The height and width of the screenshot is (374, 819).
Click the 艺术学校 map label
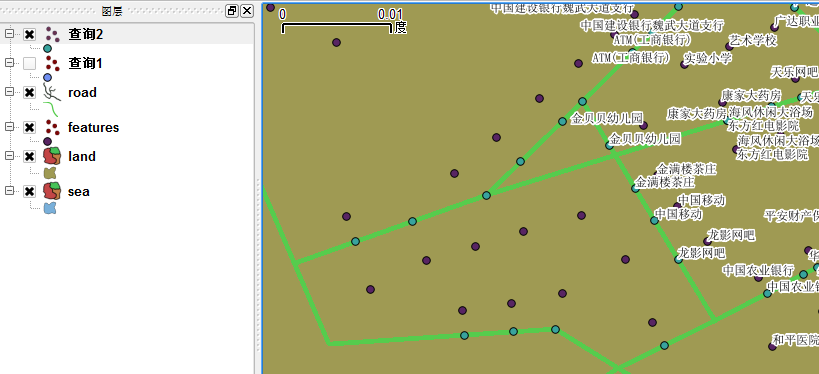pos(753,40)
